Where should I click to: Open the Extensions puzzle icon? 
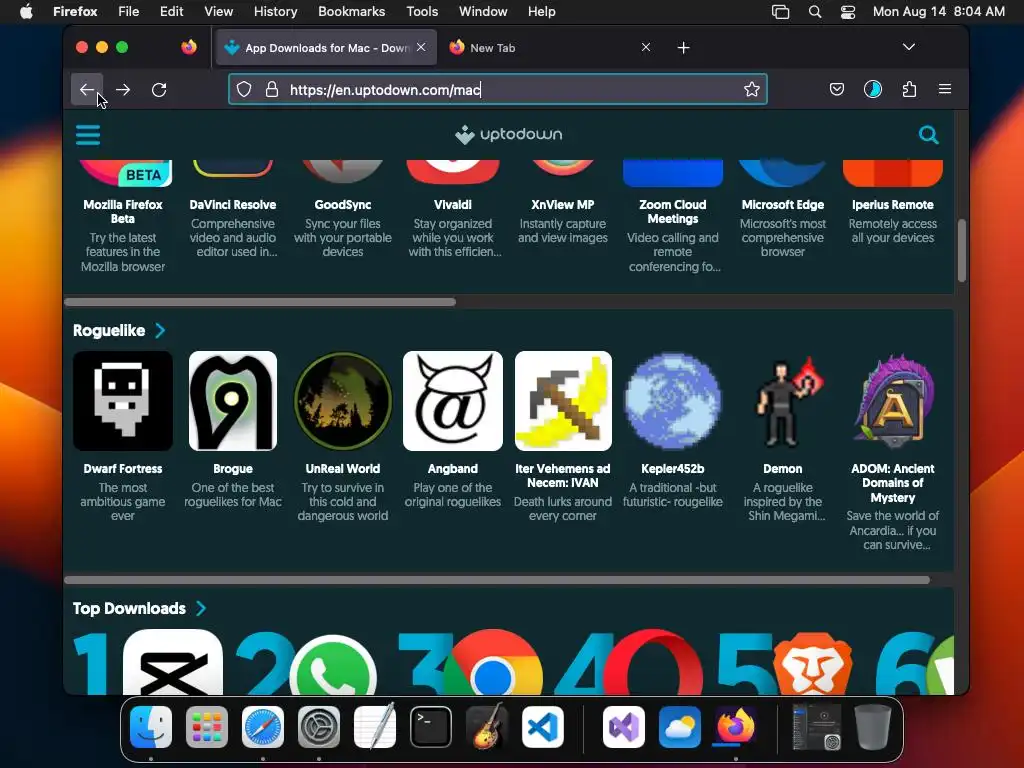(x=909, y=89)
